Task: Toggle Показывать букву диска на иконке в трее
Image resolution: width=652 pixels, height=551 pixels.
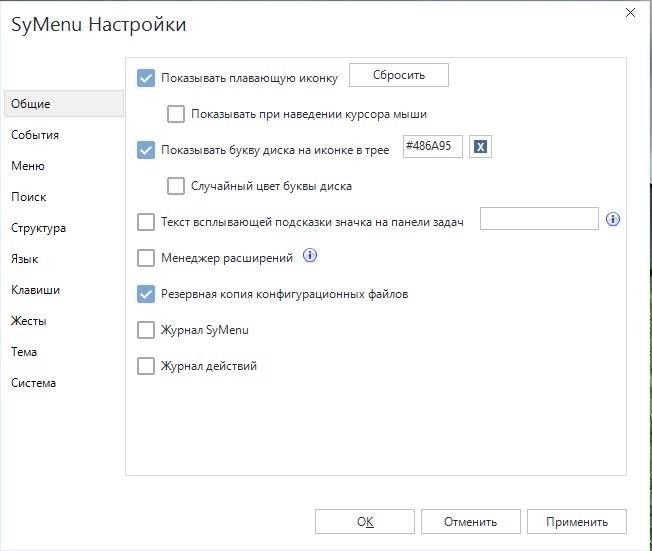Action: [146, 150]
